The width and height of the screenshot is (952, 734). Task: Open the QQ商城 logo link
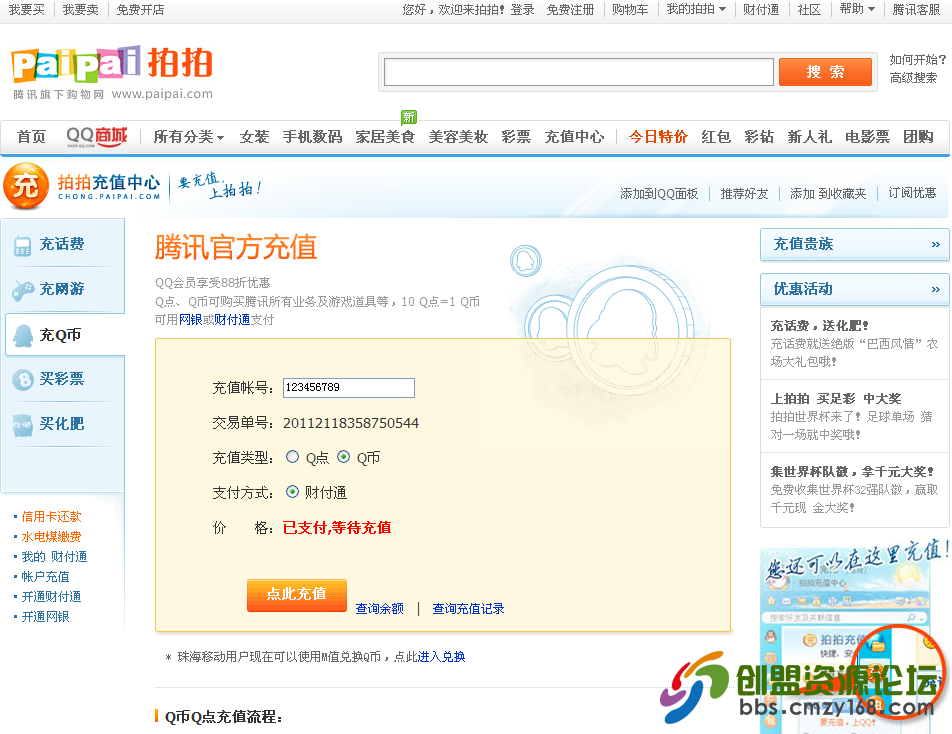pyautogui.click(x=97, y=136)
